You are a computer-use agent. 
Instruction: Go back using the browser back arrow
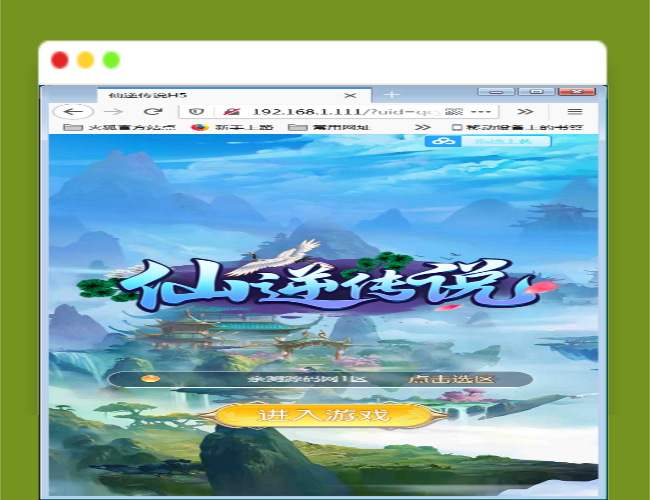[x=73, y=112]
